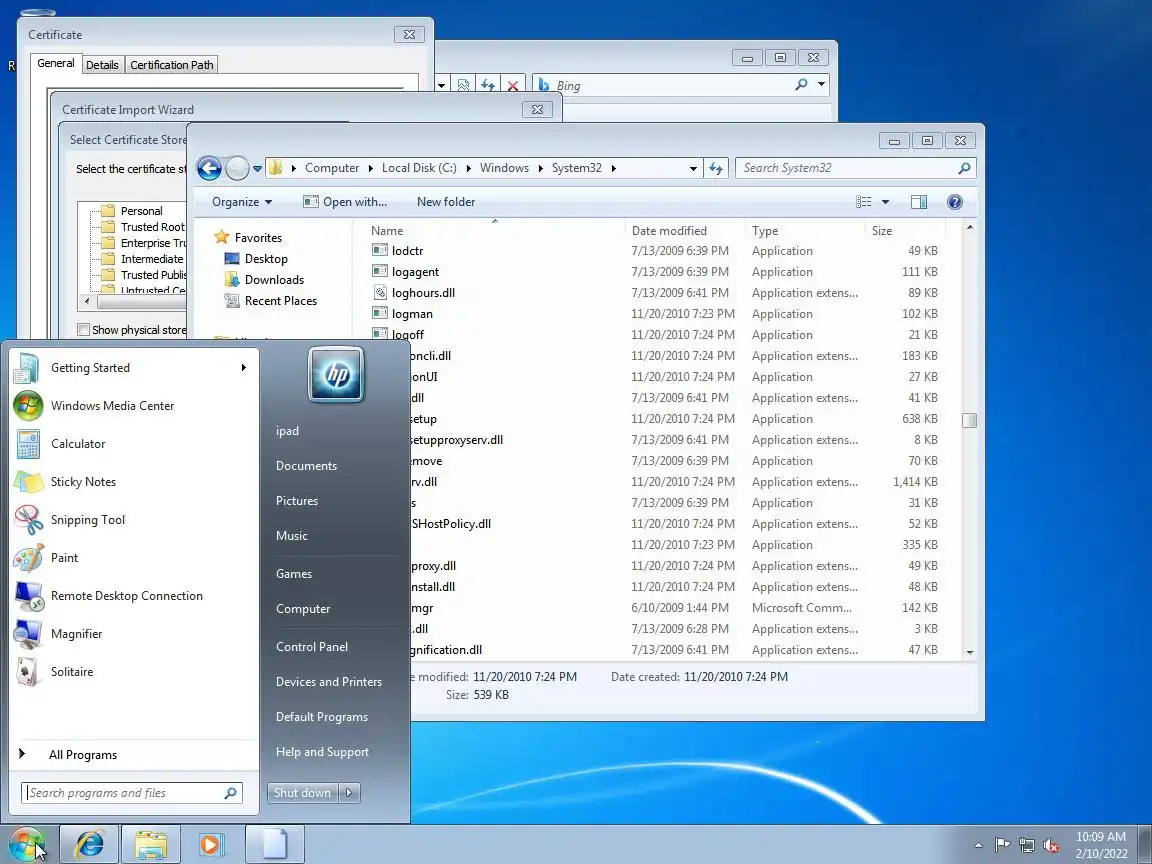Click the muted volume tray icon

1051,846
